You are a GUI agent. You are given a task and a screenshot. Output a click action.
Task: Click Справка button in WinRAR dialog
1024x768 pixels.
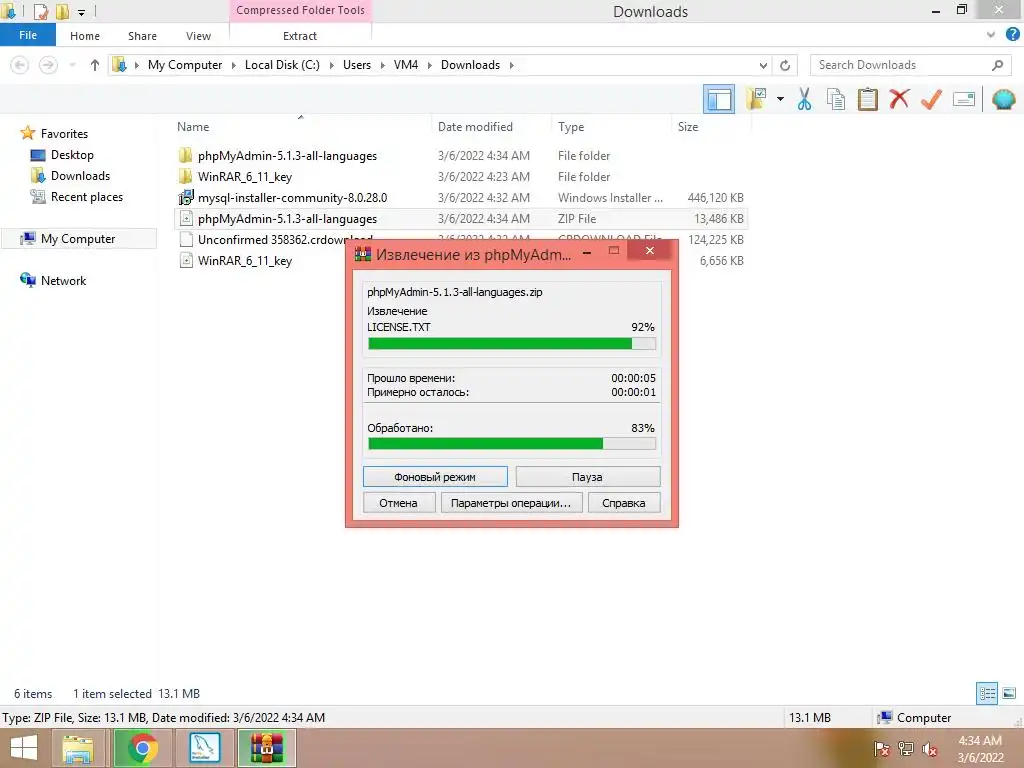click(x=624, y=503)
